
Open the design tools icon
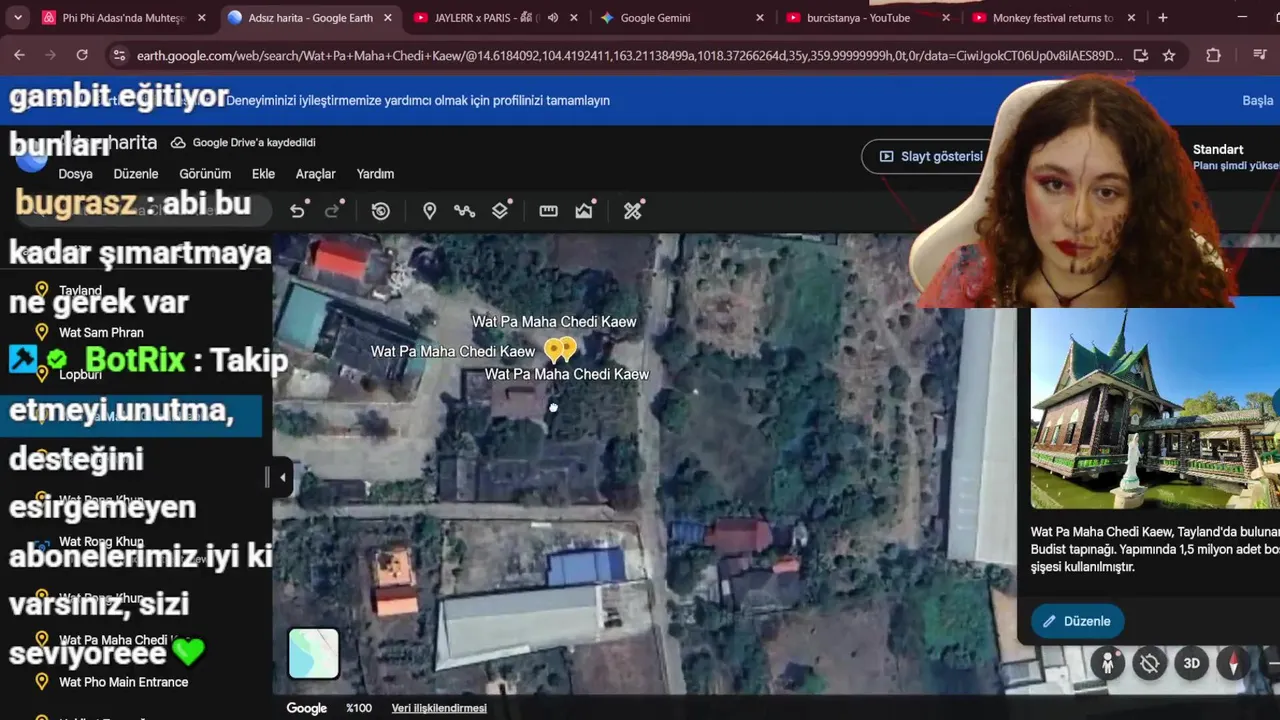633,210
